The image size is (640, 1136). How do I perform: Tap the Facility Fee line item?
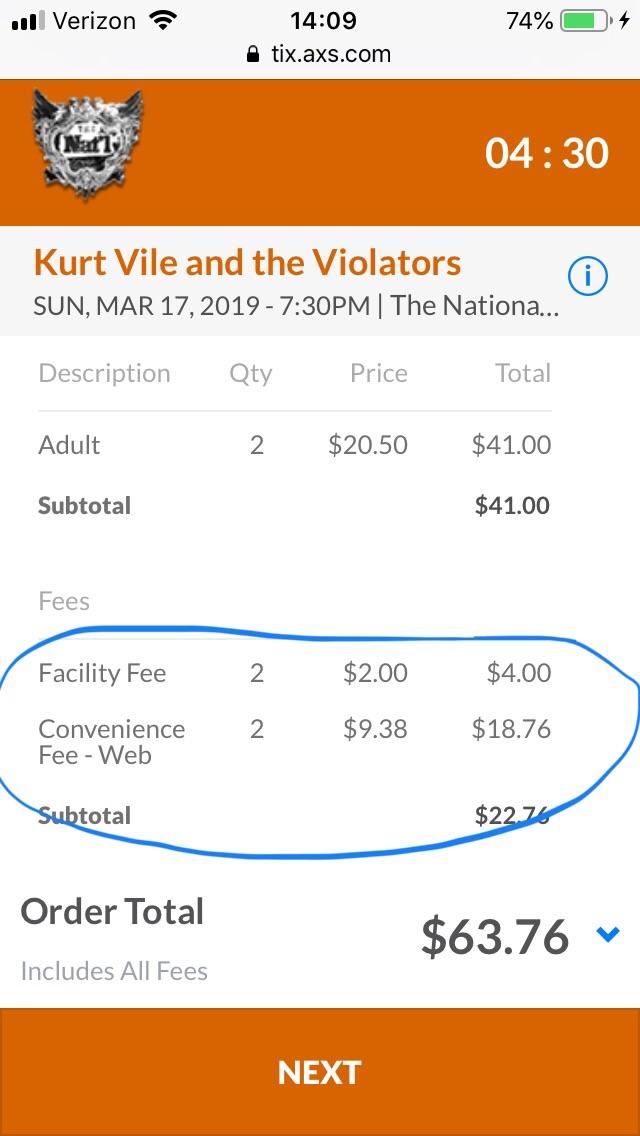(102, 673)
